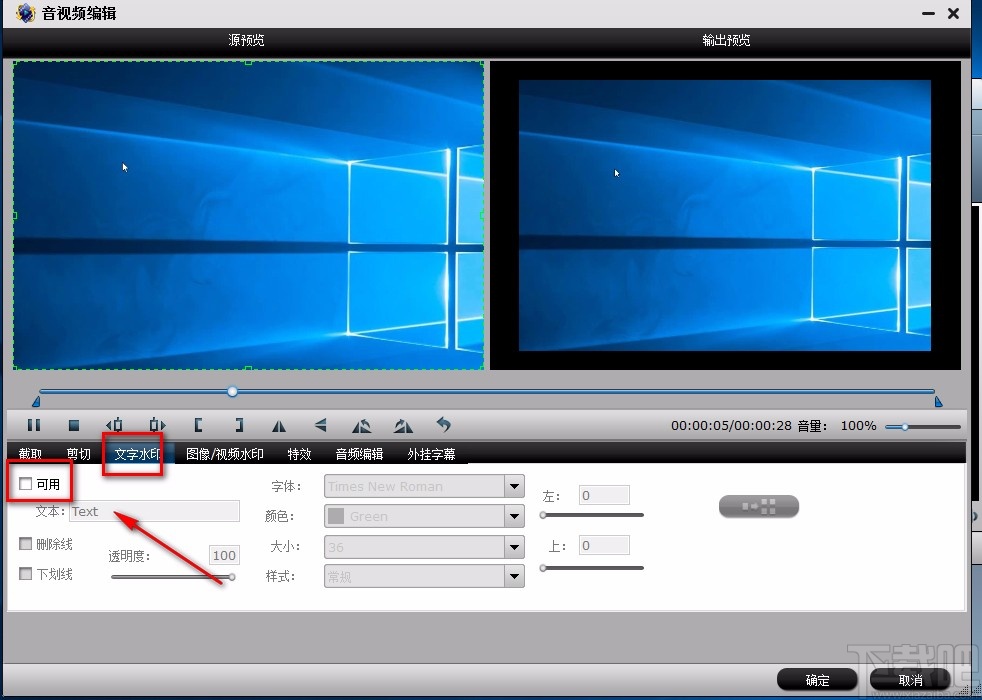
Task: Switch to the 截取 tab
Action: pyautogui.click(x=31, y=454)
